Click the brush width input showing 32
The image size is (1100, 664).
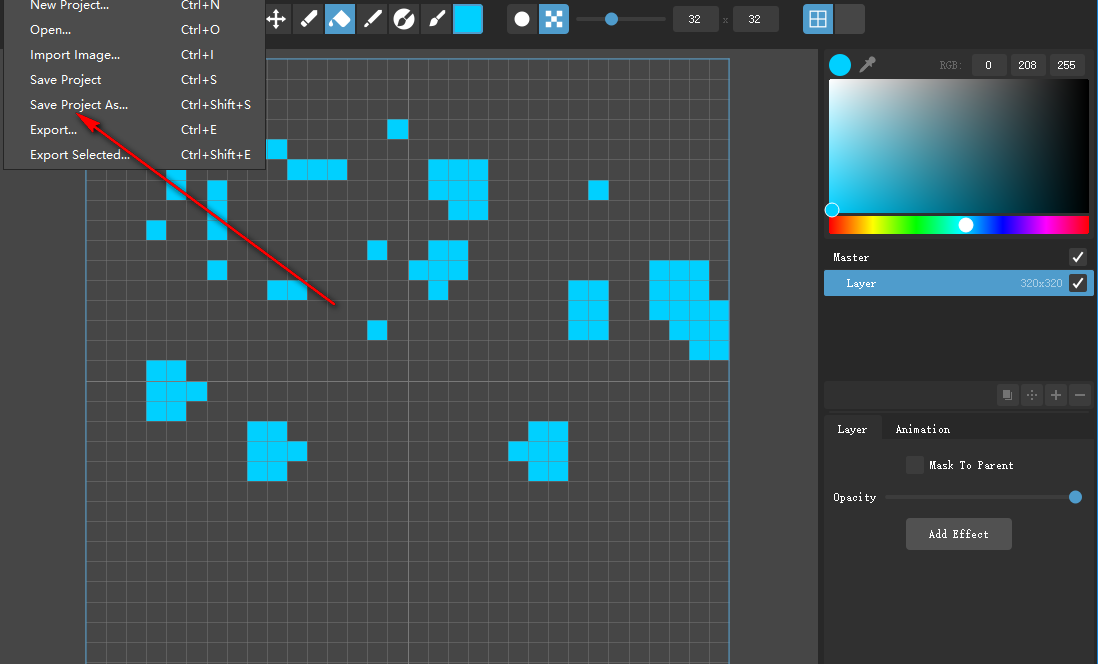(x=695, y=18)
